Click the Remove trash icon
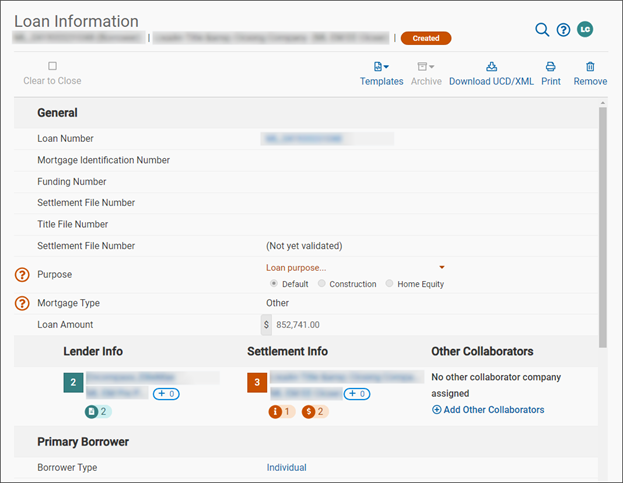This screenshot has width=623, height=483. tap(590, 66)
